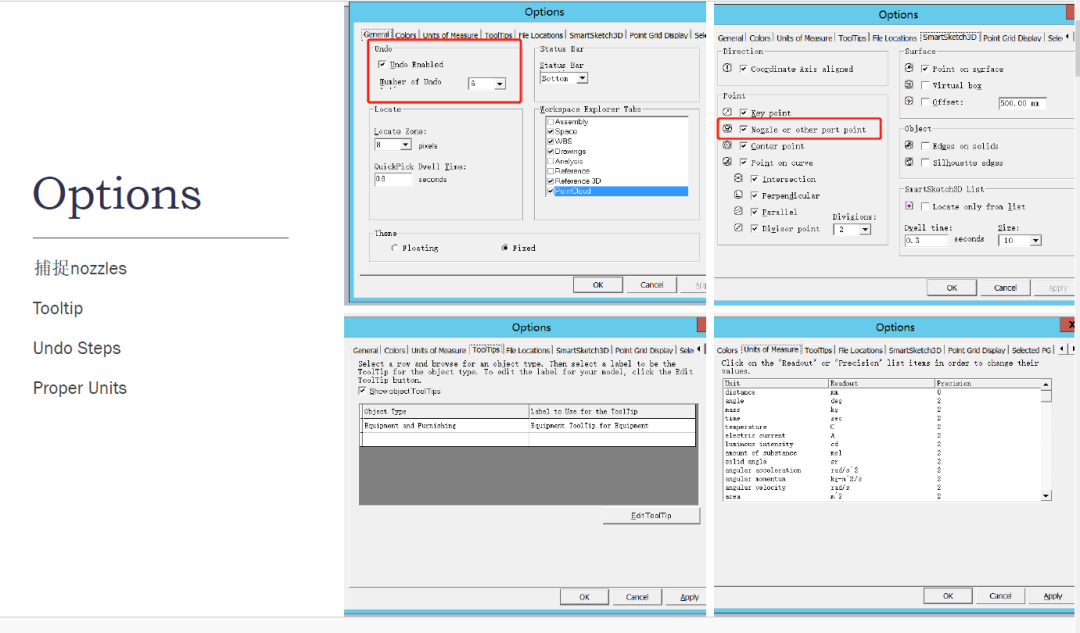Click units list scroll-down arrow
The height and width of the screenshot is (633, 1080).
click(1046, 496)
